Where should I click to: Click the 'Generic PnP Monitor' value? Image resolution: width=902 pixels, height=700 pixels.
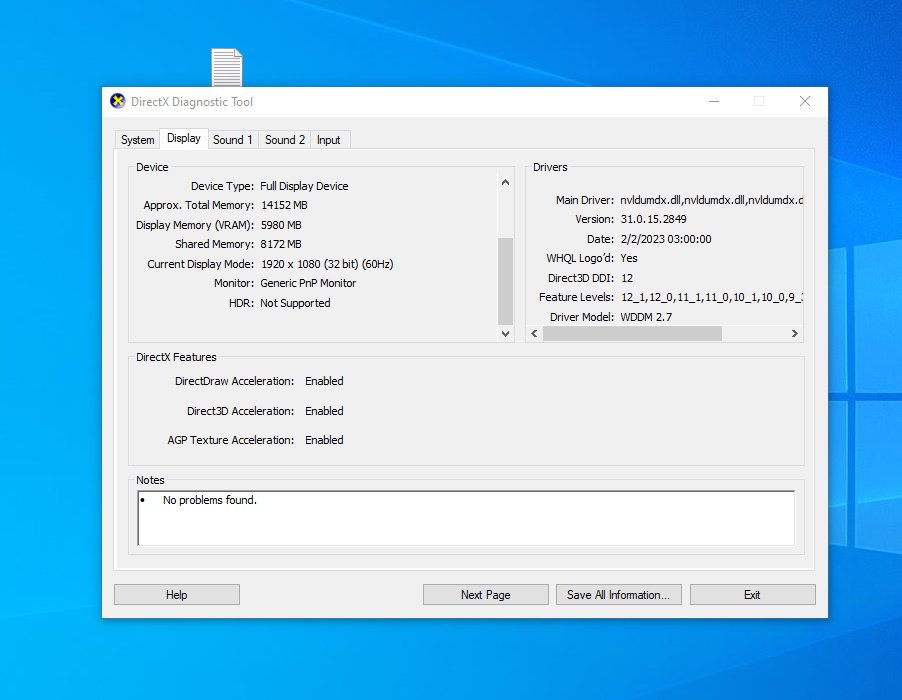[308, 284]
